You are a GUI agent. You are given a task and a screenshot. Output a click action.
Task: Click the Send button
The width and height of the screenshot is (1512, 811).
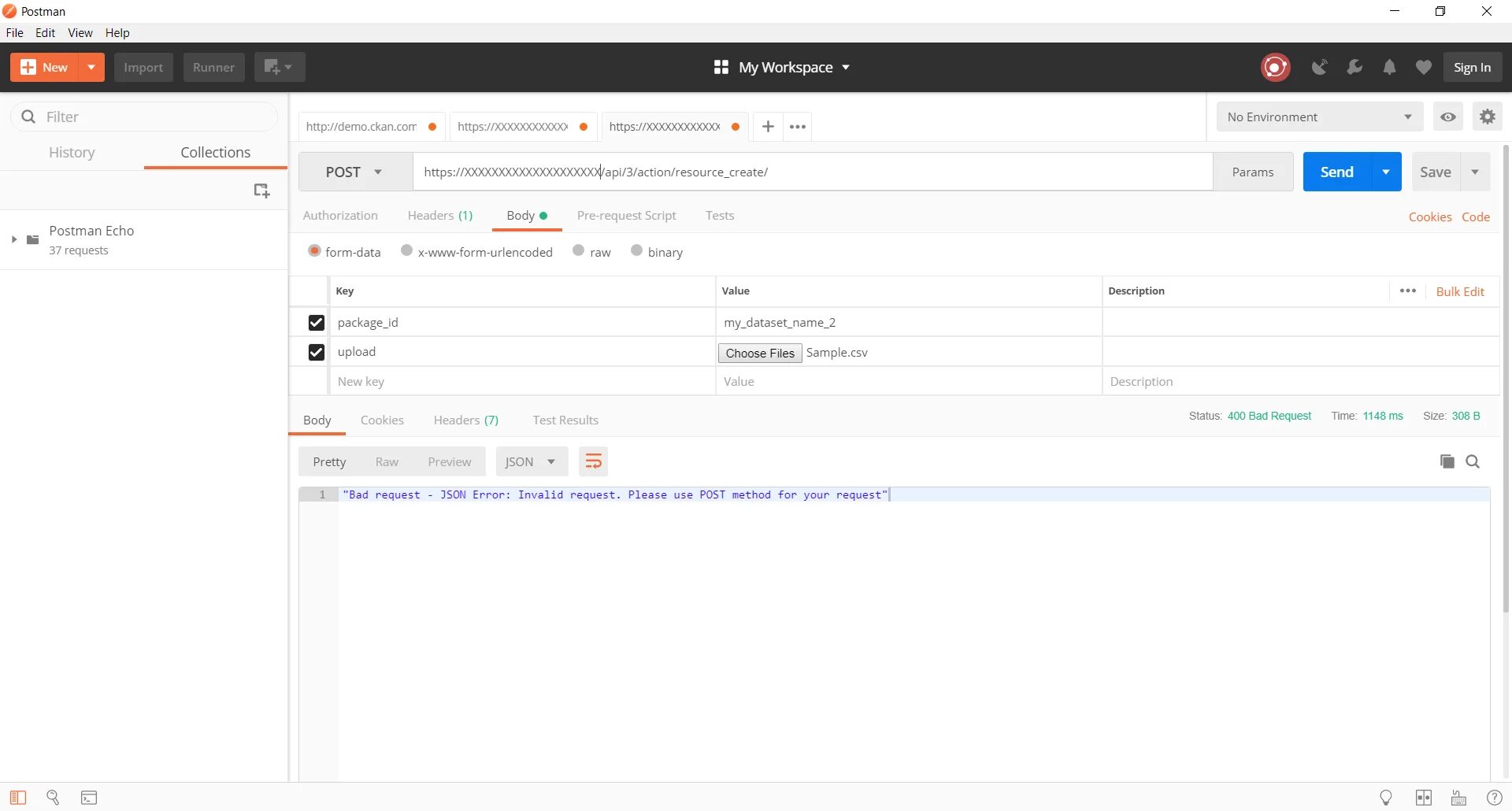(1337, 172)
